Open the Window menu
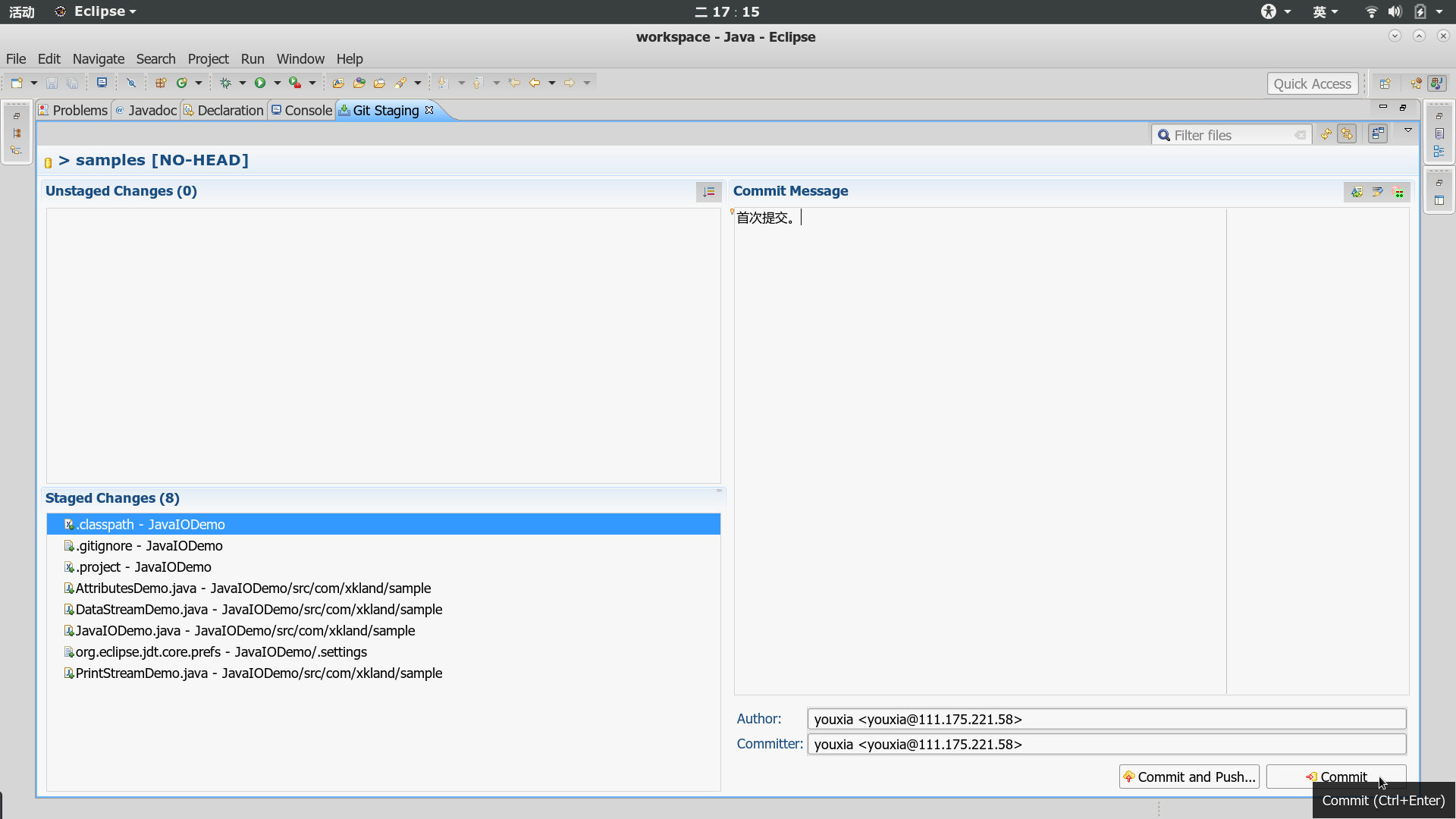This screenshot has width=1456, height=819. [x=300, y=58]
